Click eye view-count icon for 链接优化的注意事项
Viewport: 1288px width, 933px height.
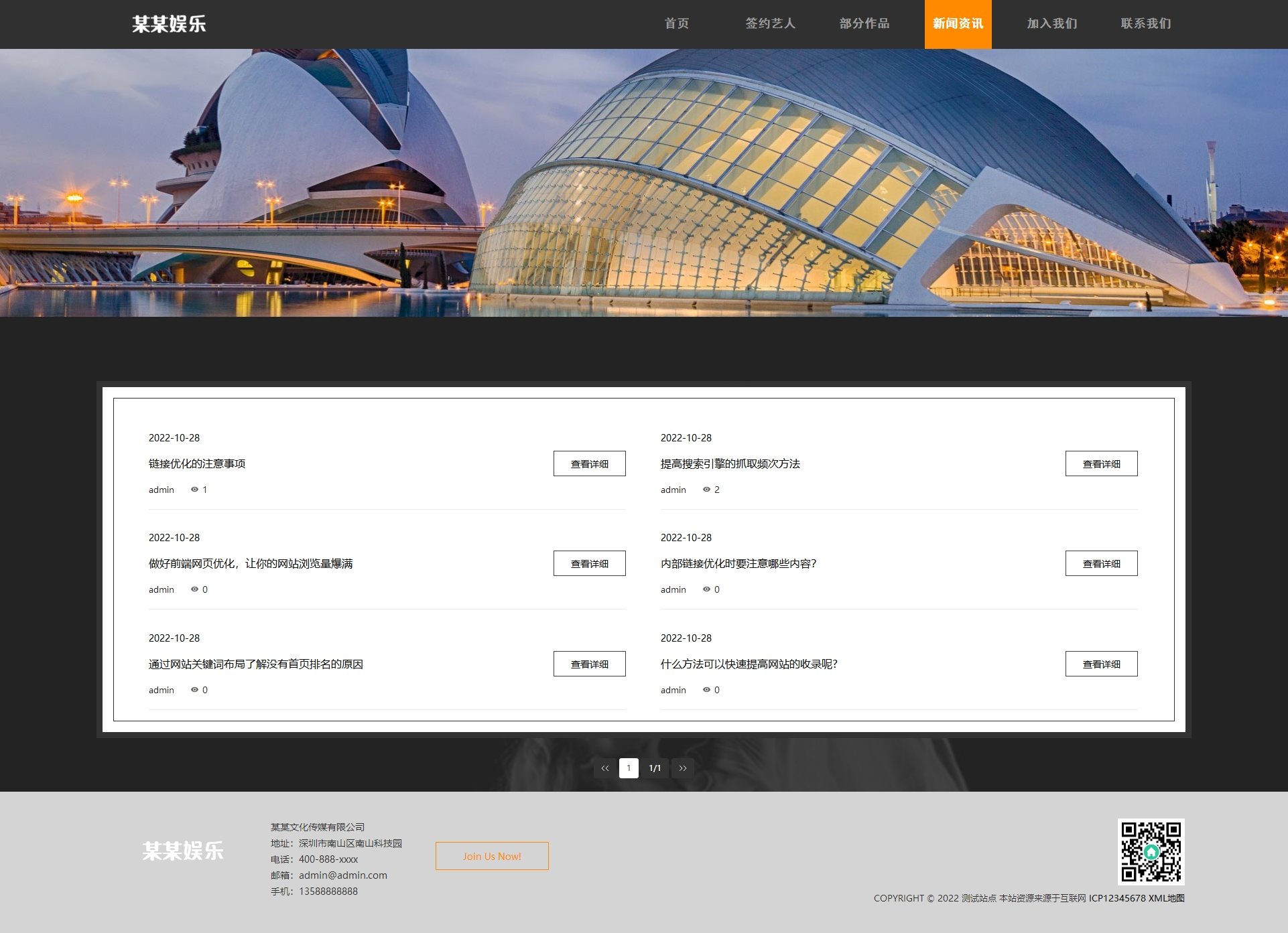pyautogui.click(x=194, y=490)
